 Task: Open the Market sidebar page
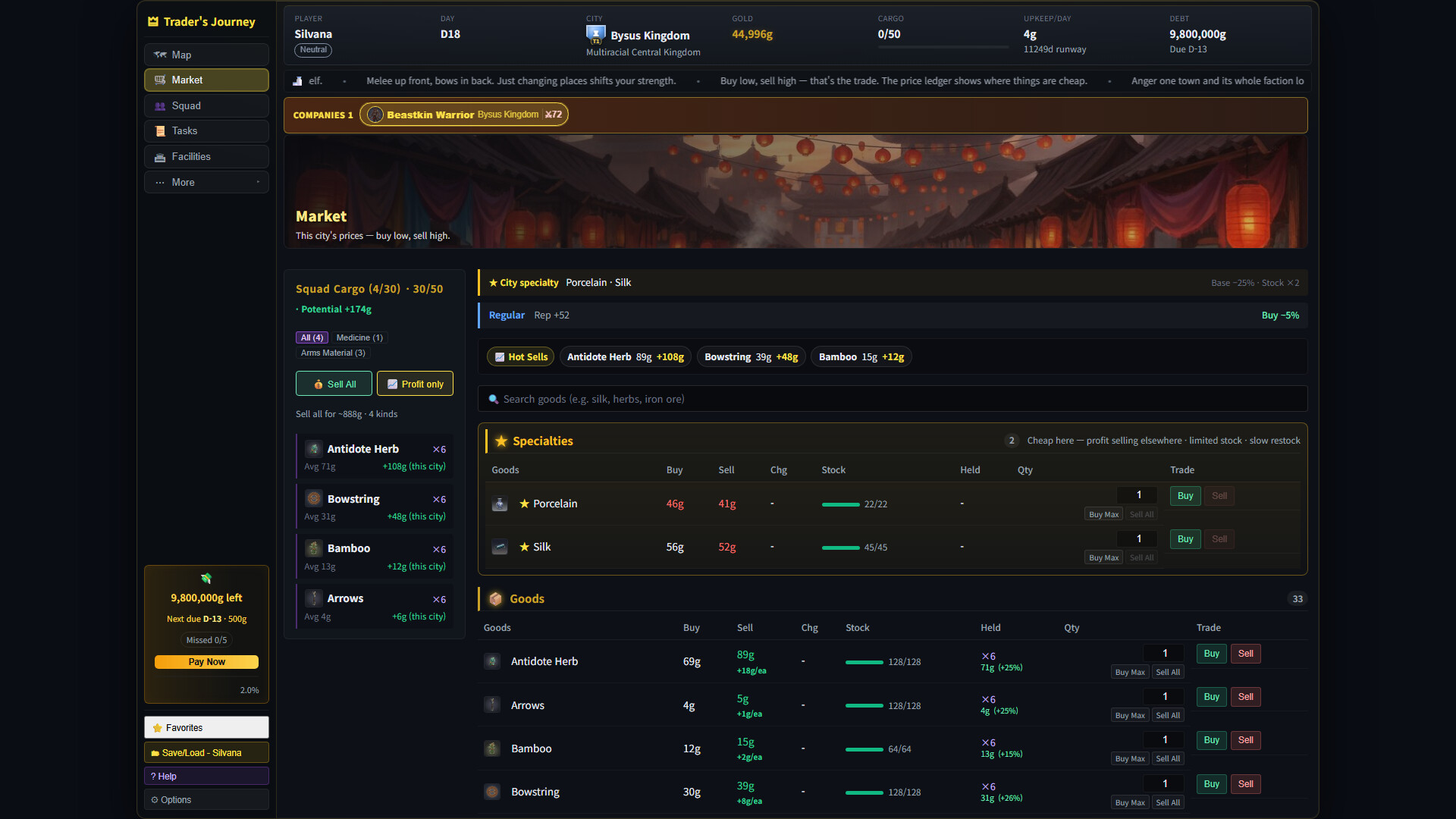206,80
